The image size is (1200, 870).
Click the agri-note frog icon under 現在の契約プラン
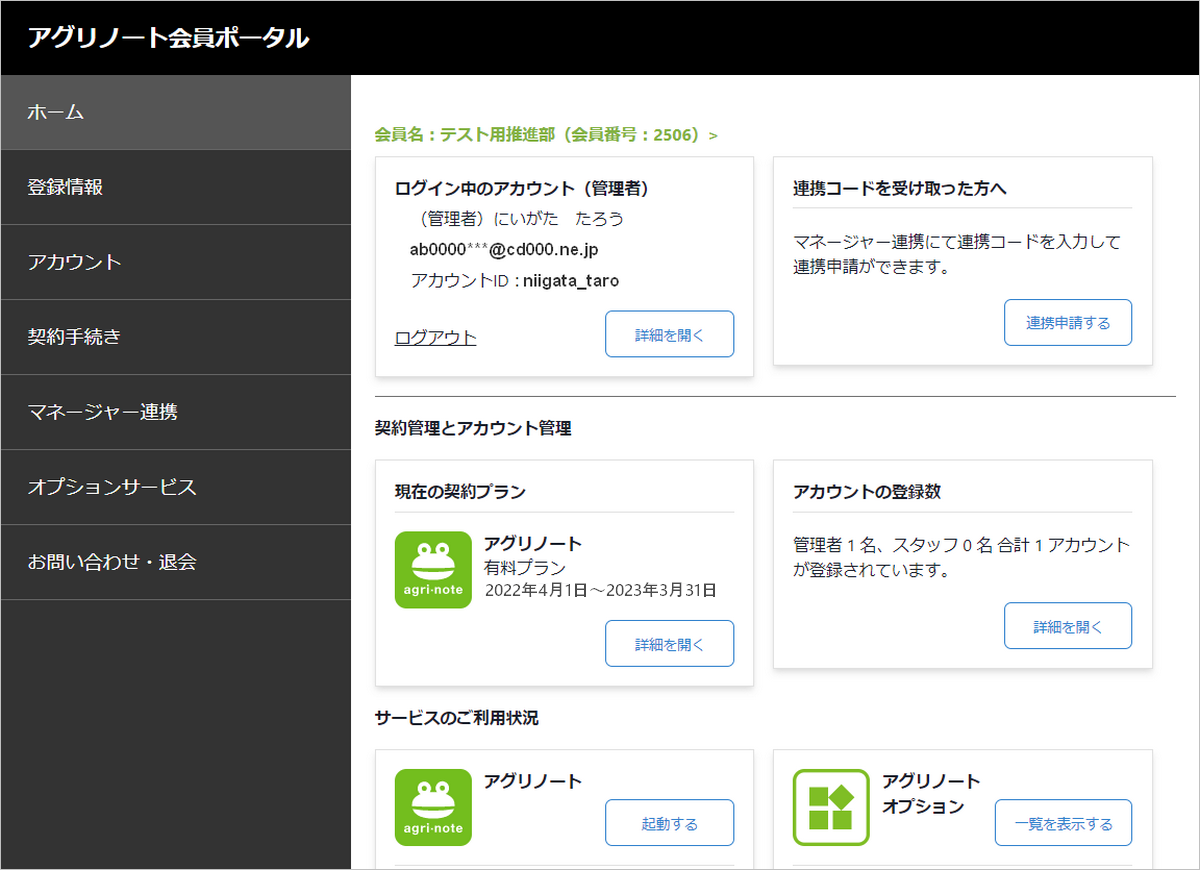tap(433, 570)
